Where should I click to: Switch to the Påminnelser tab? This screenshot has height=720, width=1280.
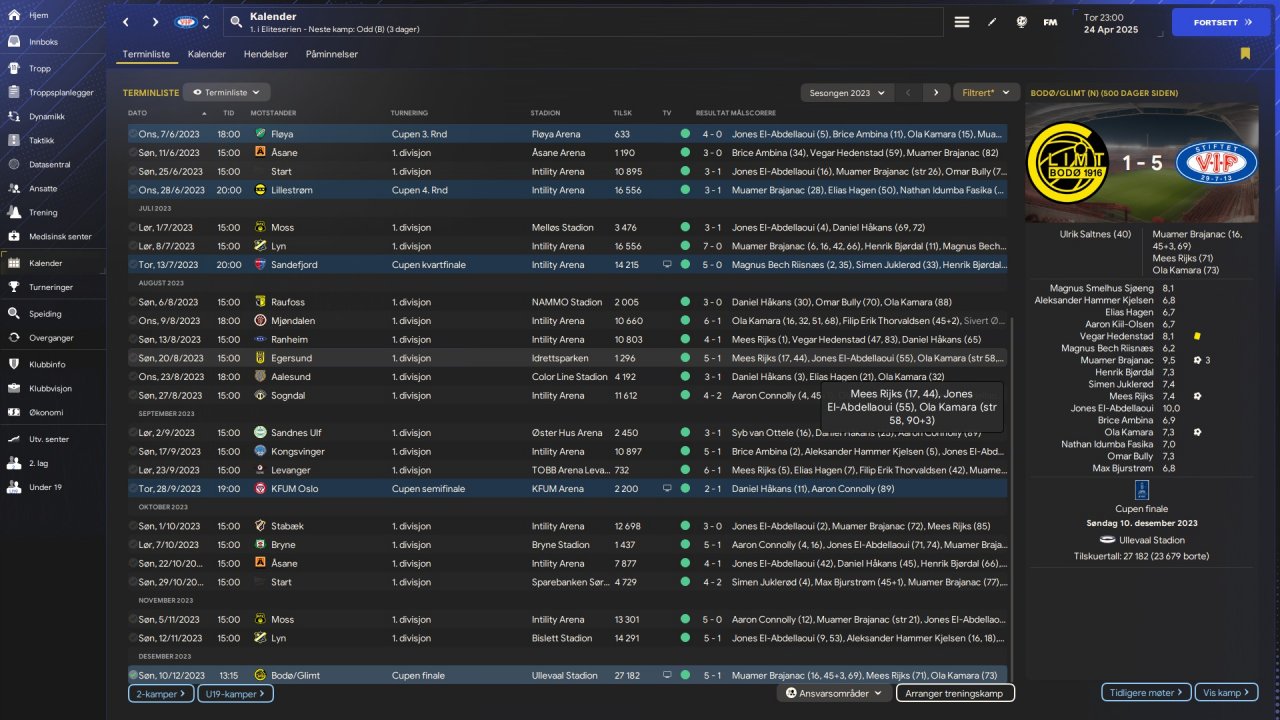tap(332, 54)
